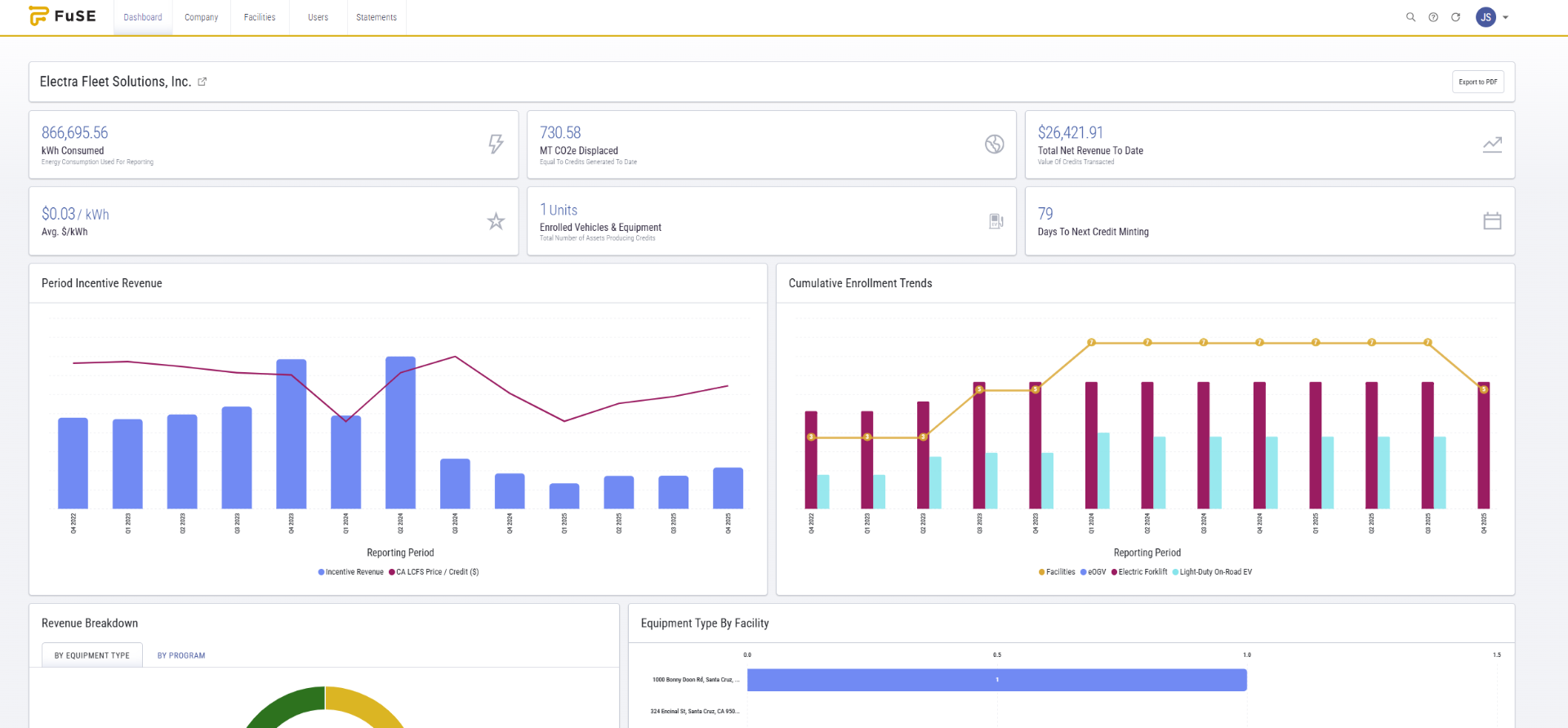Click the globe CO2e Displaced icon

994,144
